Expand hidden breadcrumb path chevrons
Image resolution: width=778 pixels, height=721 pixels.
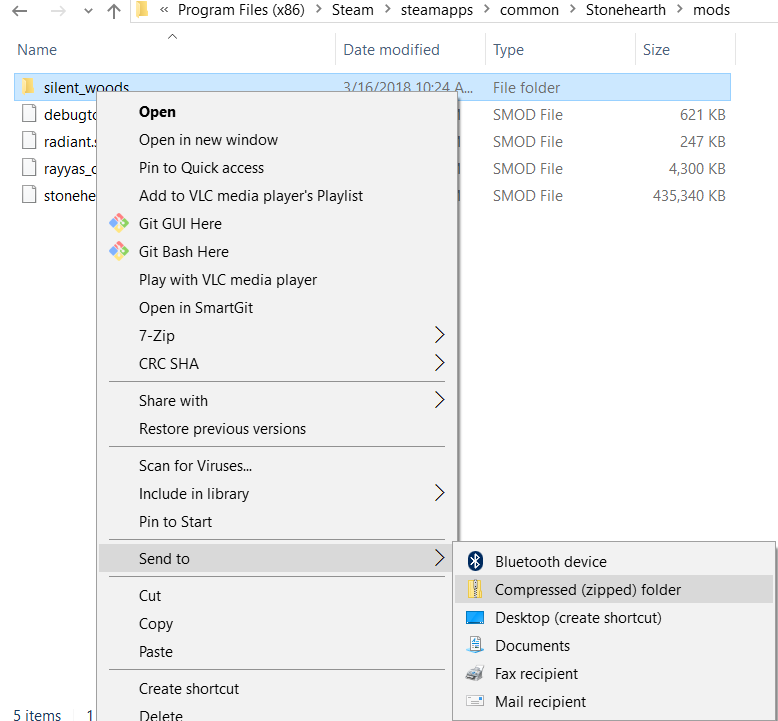pyautogui.click(x=164, y=10)
